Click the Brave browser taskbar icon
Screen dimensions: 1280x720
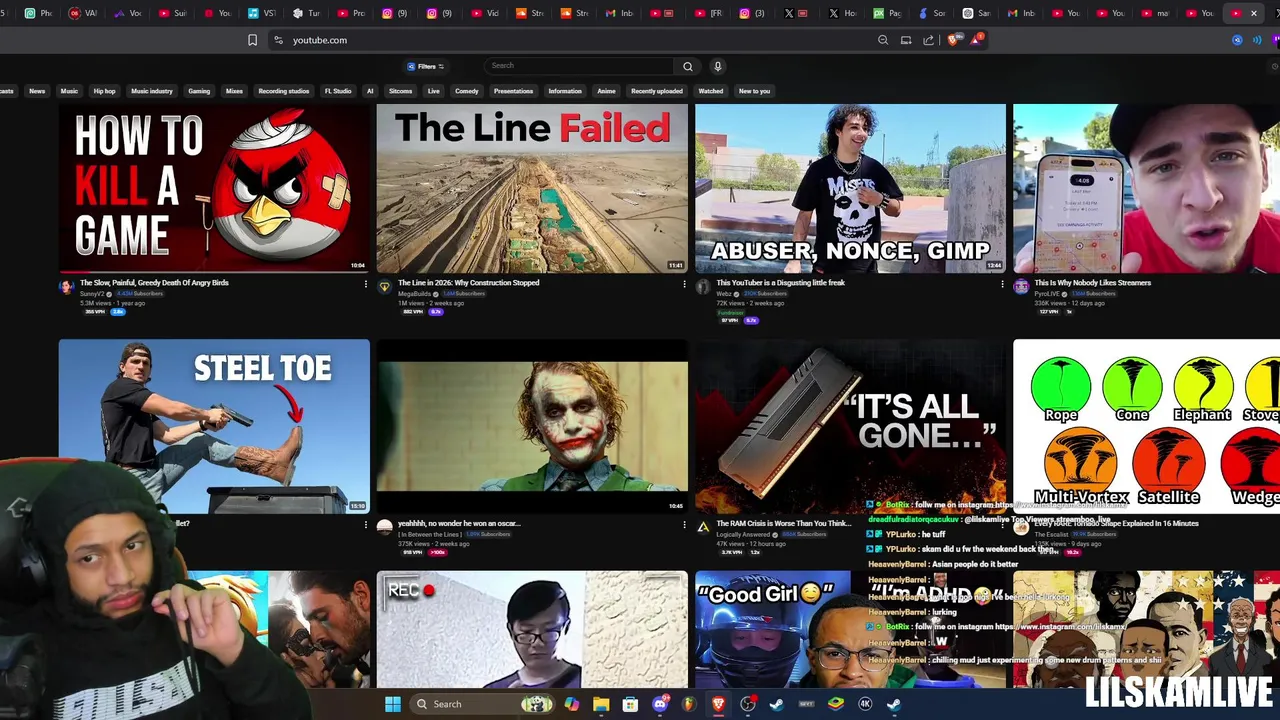point(718,704)
